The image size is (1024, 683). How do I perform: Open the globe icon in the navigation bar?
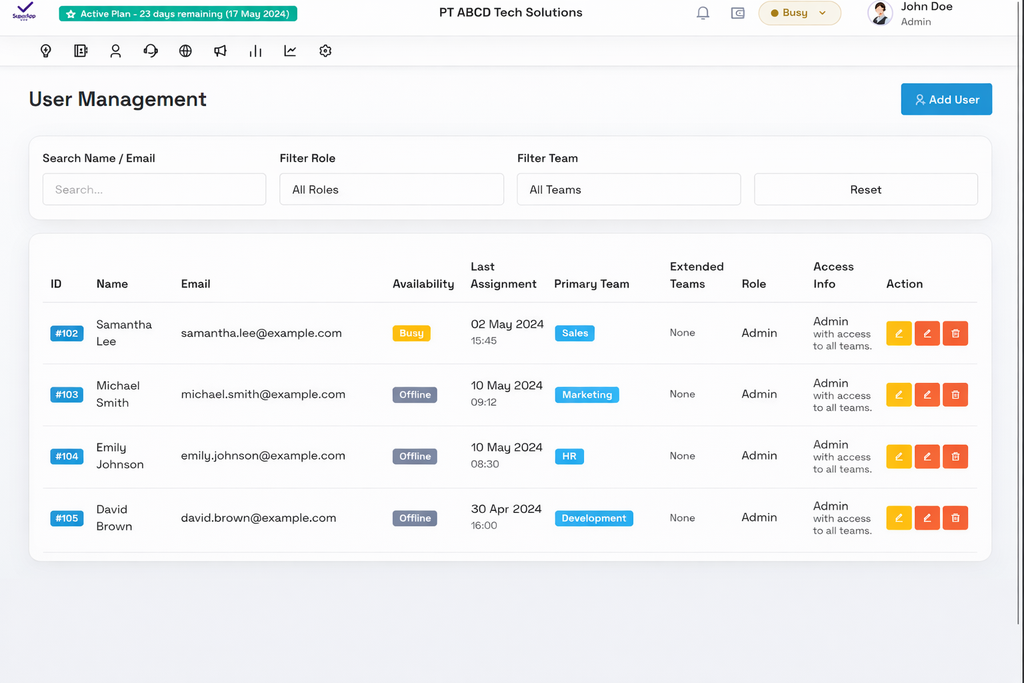click(185, 51)
